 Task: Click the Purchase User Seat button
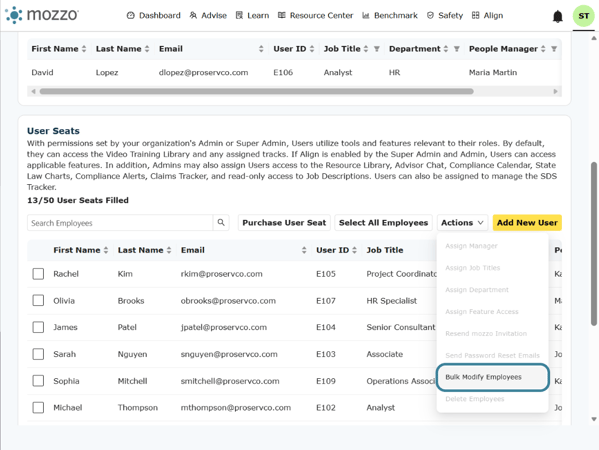point(284,223)
